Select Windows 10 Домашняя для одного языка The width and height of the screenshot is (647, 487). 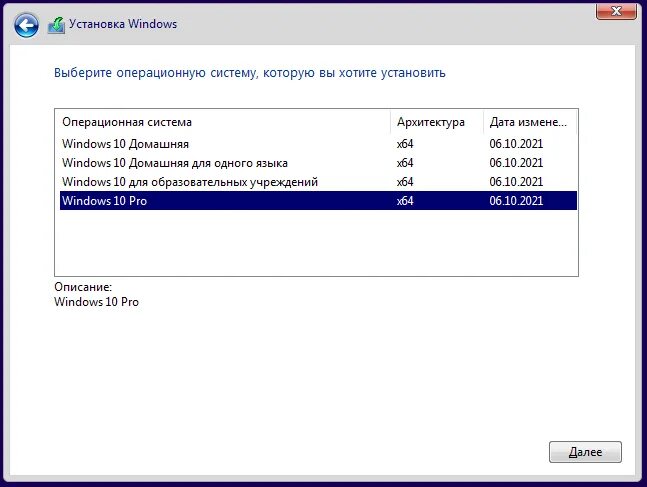(318, 163)
